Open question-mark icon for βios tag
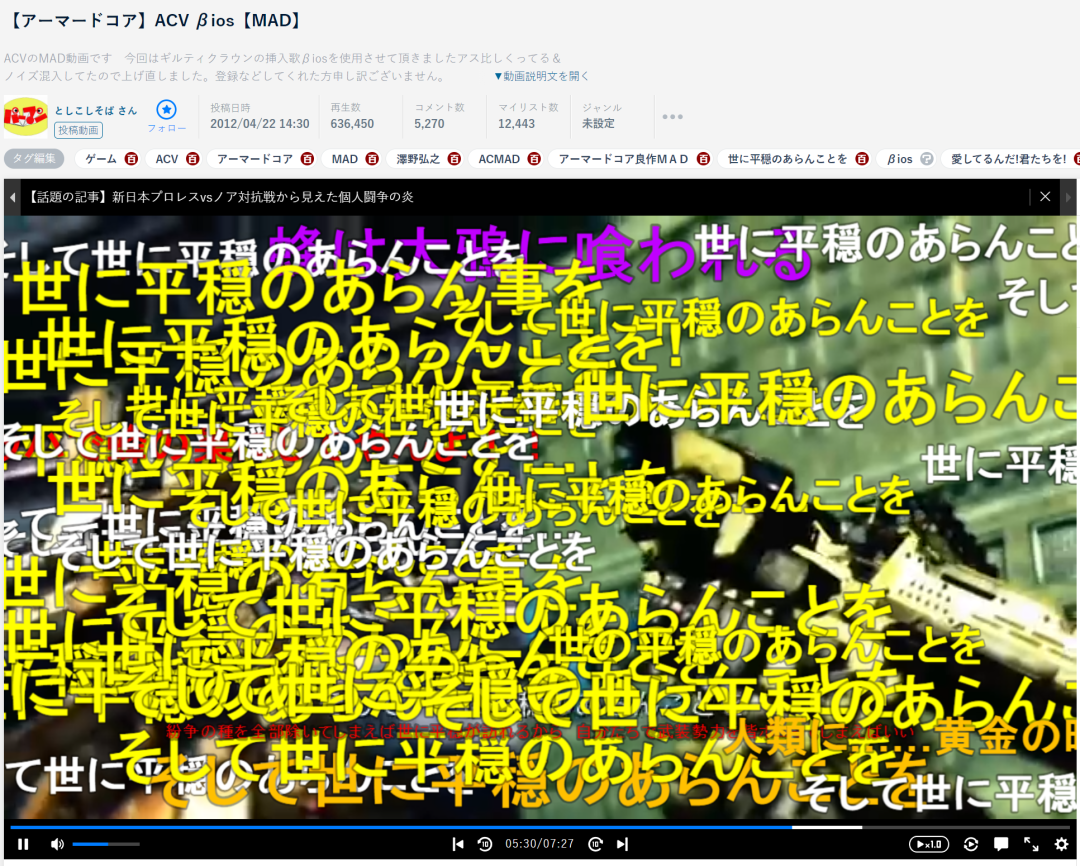Screen dimensions: 1080x866 tap(926, 159)
